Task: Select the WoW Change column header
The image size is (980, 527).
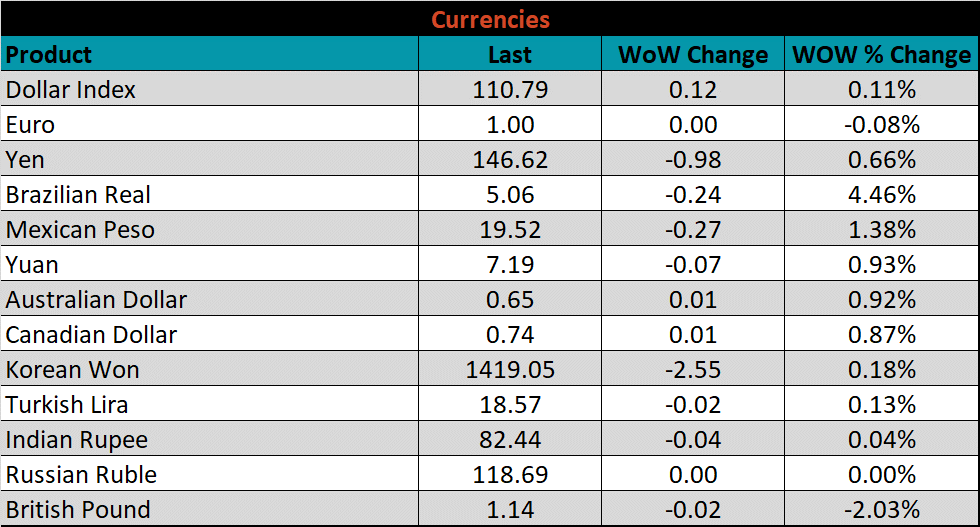Action: tap(693, 54)
